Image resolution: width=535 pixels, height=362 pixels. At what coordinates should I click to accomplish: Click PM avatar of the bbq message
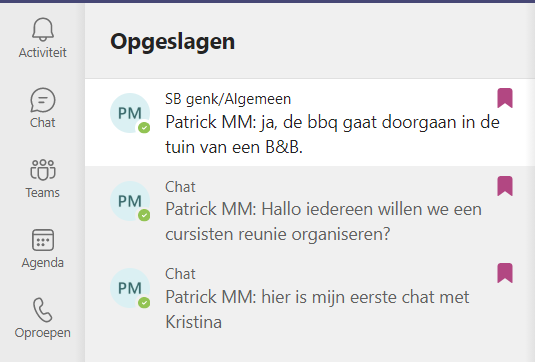pos(130,113)
